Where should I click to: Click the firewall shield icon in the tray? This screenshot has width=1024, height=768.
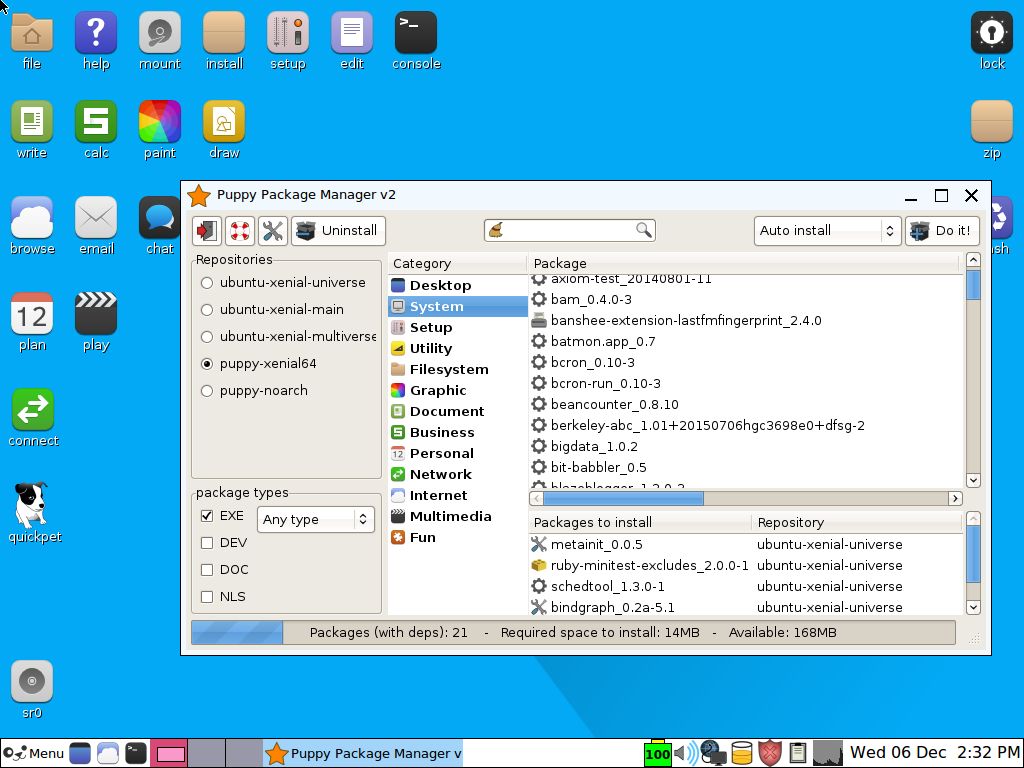pyautogui.click(x=770, y=754)
